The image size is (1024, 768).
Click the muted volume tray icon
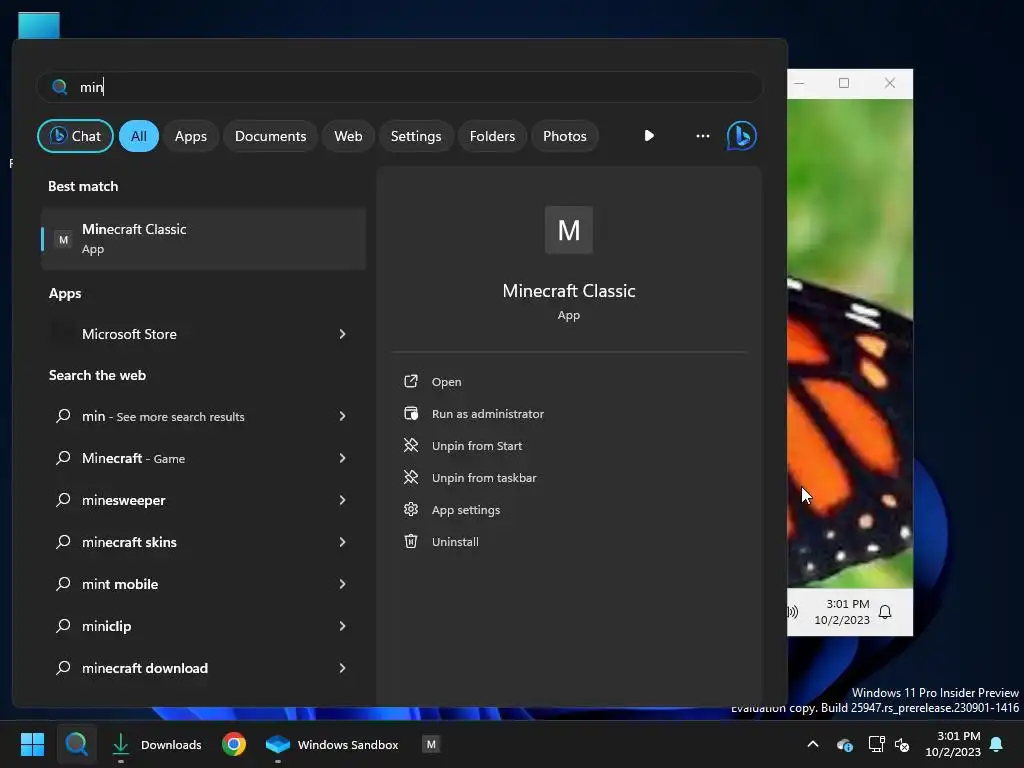click(x=903, y=744)
